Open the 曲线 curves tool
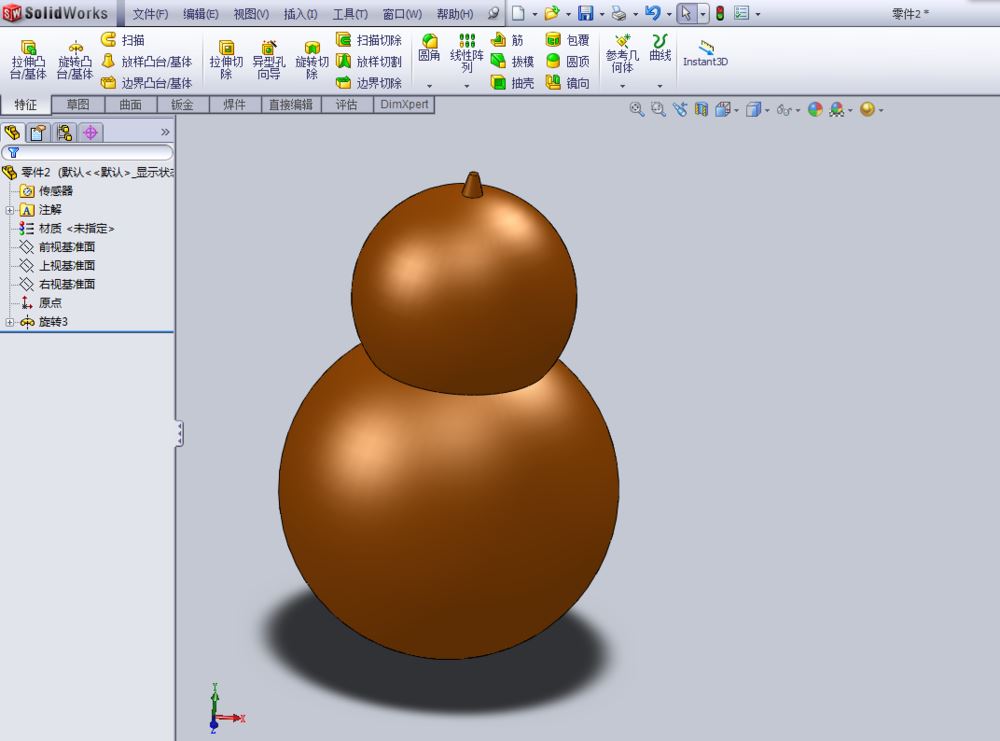1000x741 pixels. click(x=660, y=48)
